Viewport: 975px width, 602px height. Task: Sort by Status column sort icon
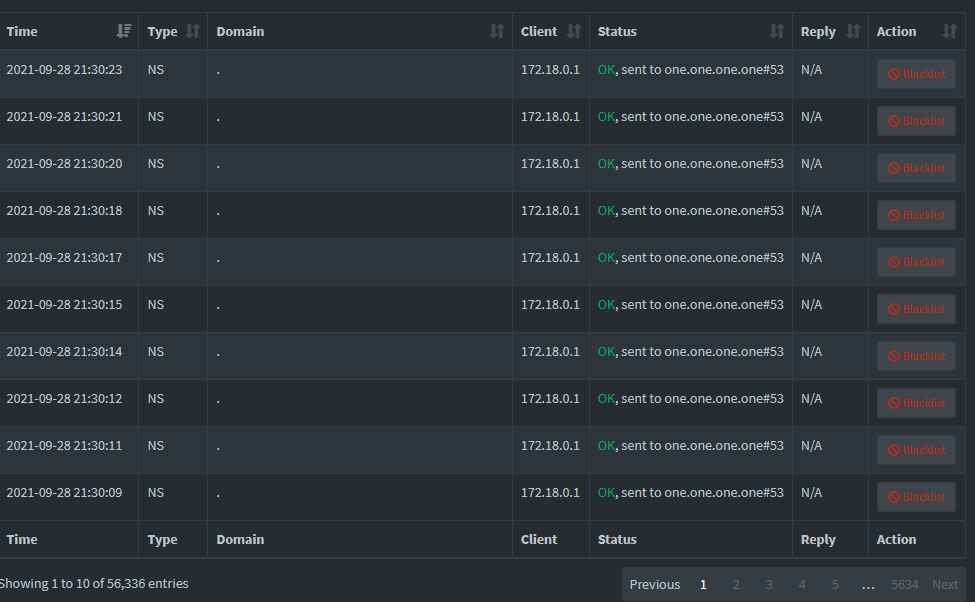777,31
